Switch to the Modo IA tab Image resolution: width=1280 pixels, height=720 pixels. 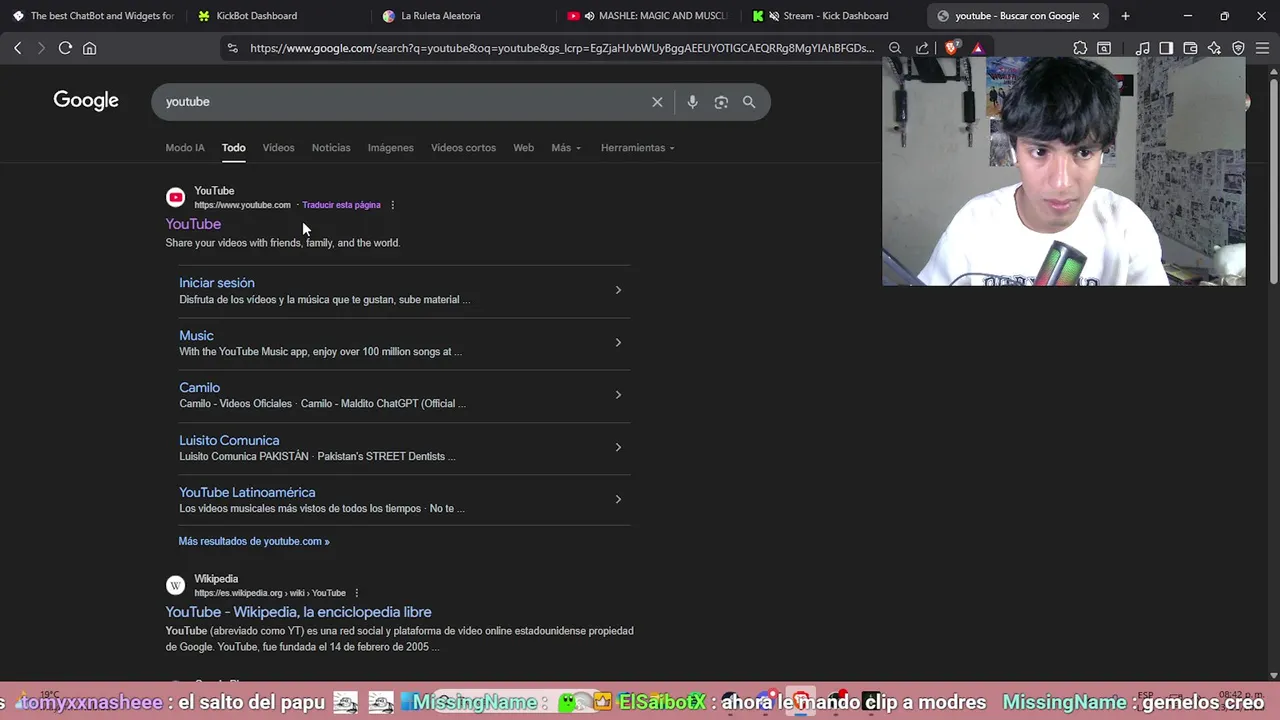(x=185, y=148)
